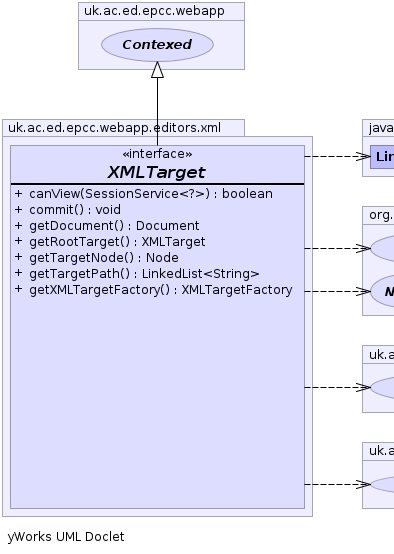Select the getRootTarget() method entry
394x554 pixels.
pos(110,242)
